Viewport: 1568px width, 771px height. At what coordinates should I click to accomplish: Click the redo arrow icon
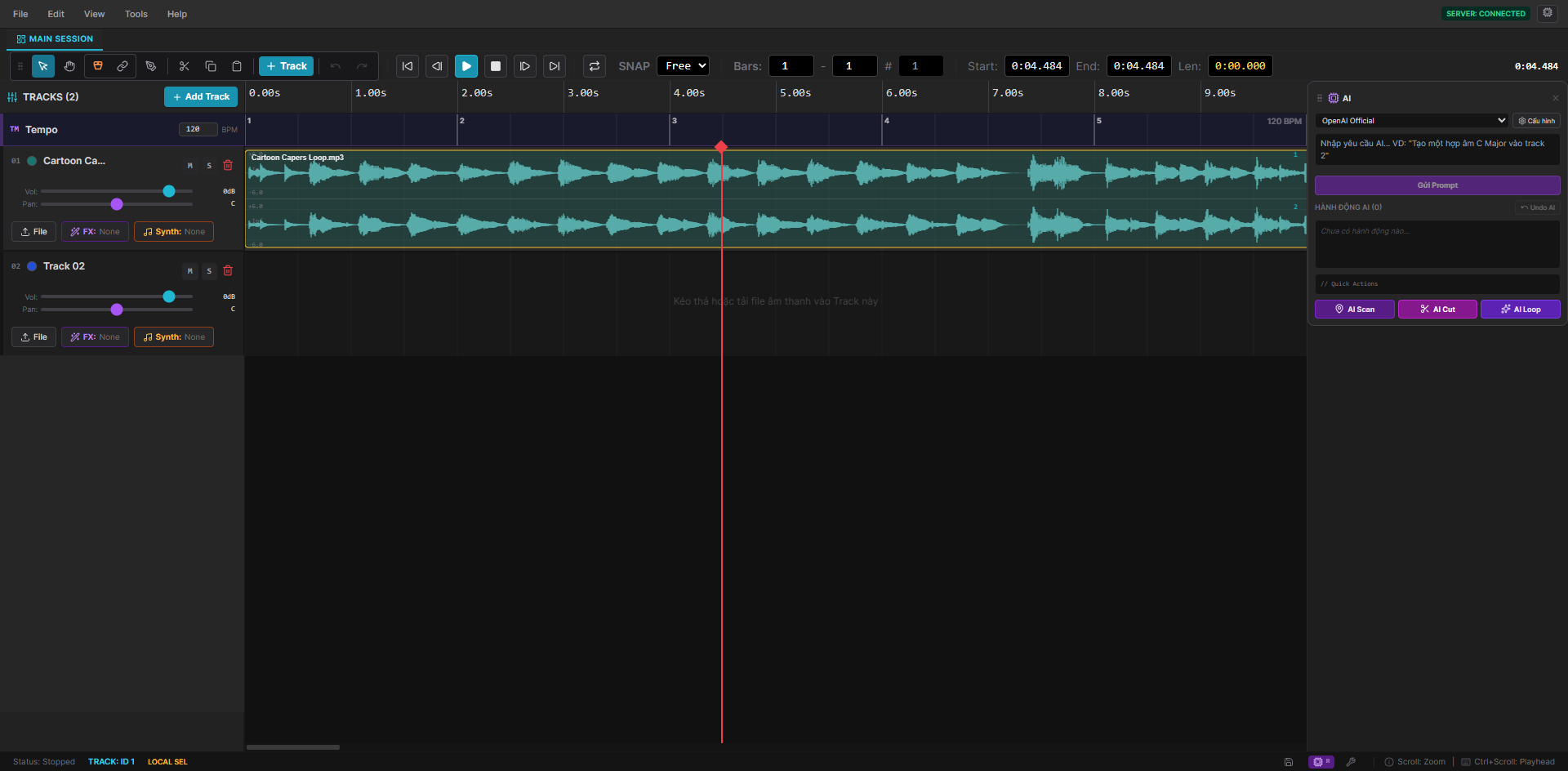point(362,66)
